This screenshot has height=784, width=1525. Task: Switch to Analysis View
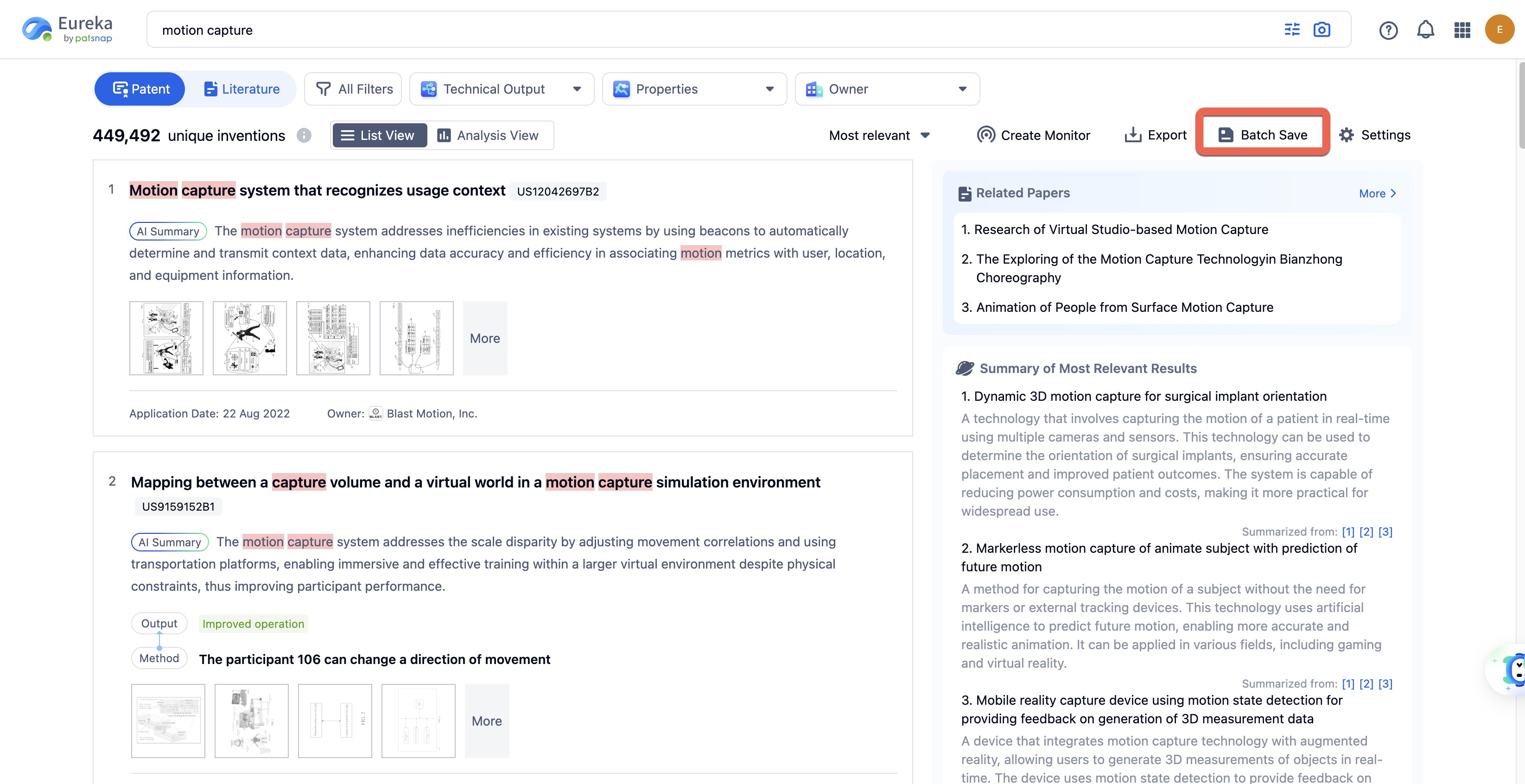pos(489,135)
